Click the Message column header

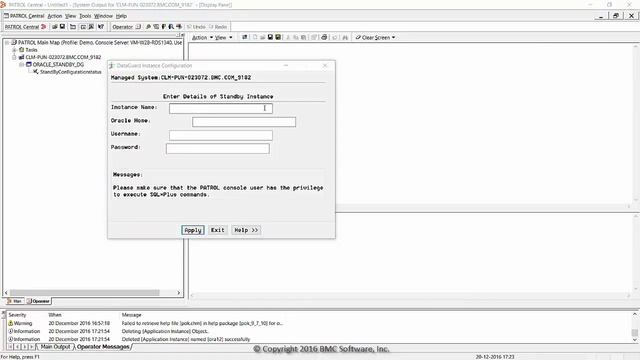(131, 315)
